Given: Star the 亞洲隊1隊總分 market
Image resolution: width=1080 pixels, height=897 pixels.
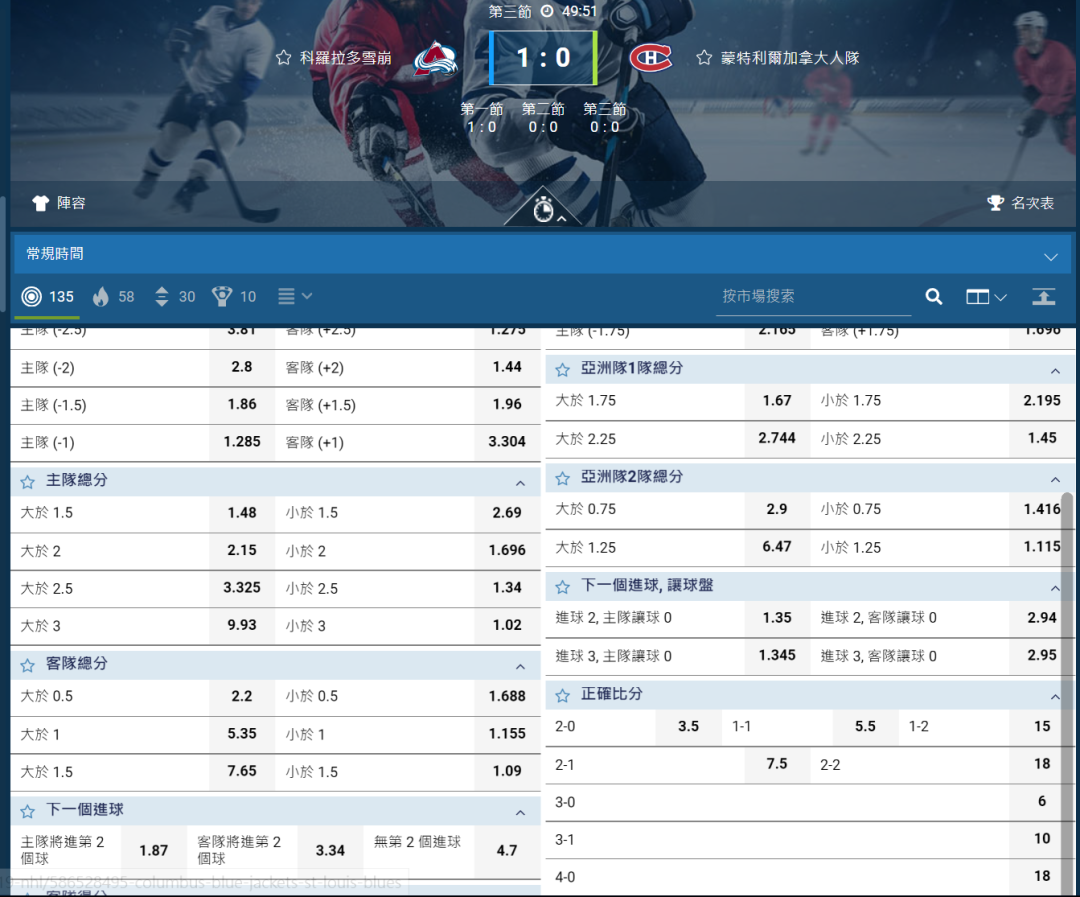Looking at the screenshot, I should pos(563,369).
